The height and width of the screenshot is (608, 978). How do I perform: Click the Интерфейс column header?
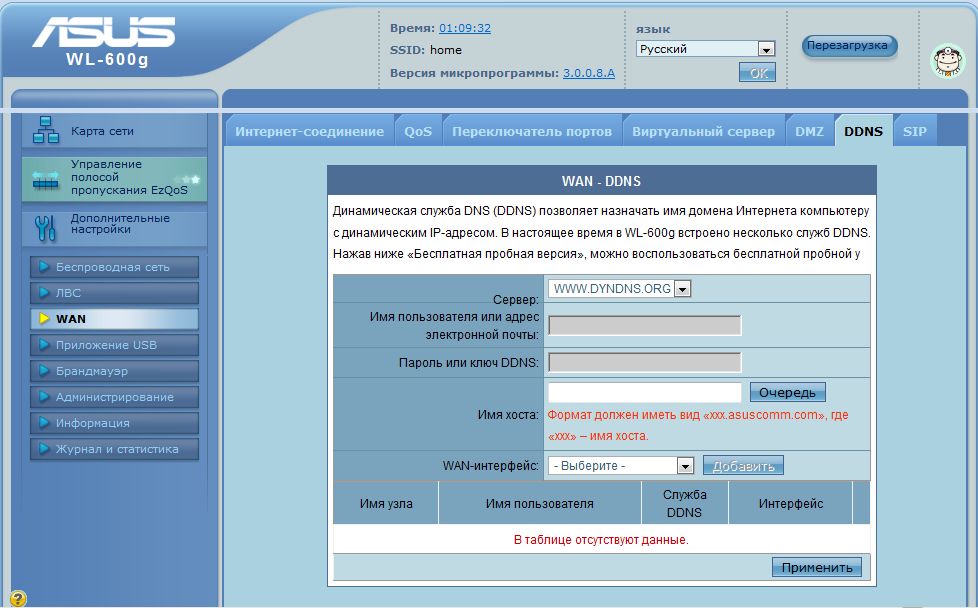click(790, 503)
